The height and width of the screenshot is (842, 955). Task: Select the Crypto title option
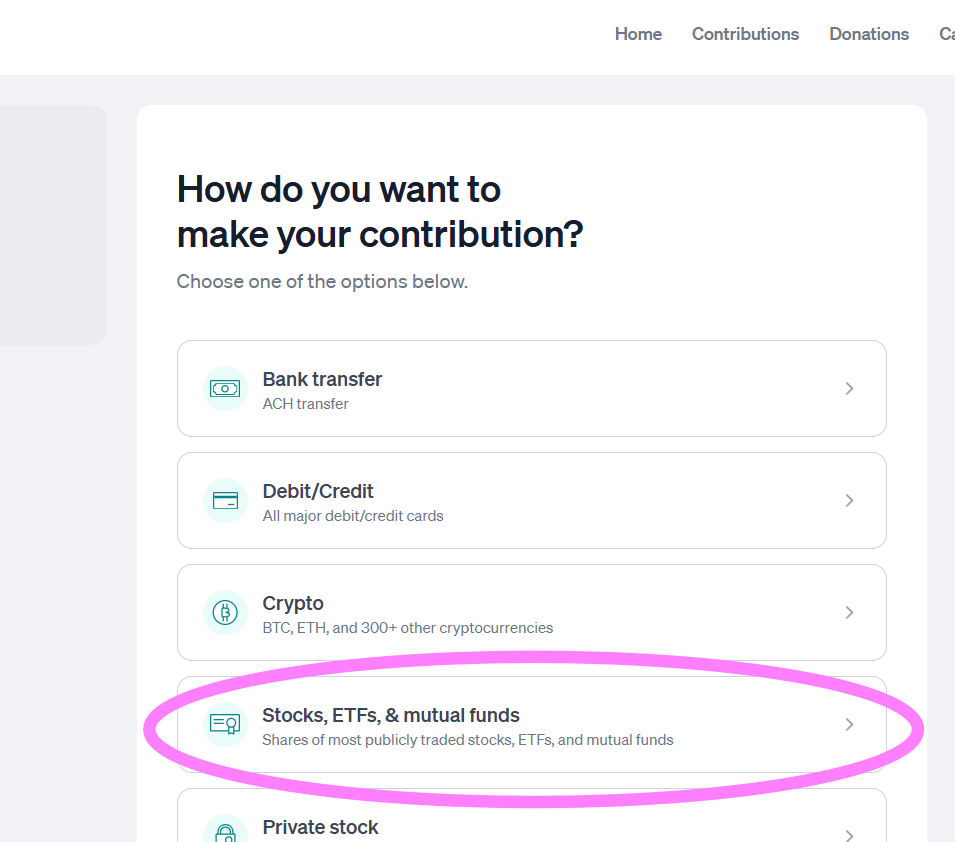pyautogui.click(x=292, y=603)
